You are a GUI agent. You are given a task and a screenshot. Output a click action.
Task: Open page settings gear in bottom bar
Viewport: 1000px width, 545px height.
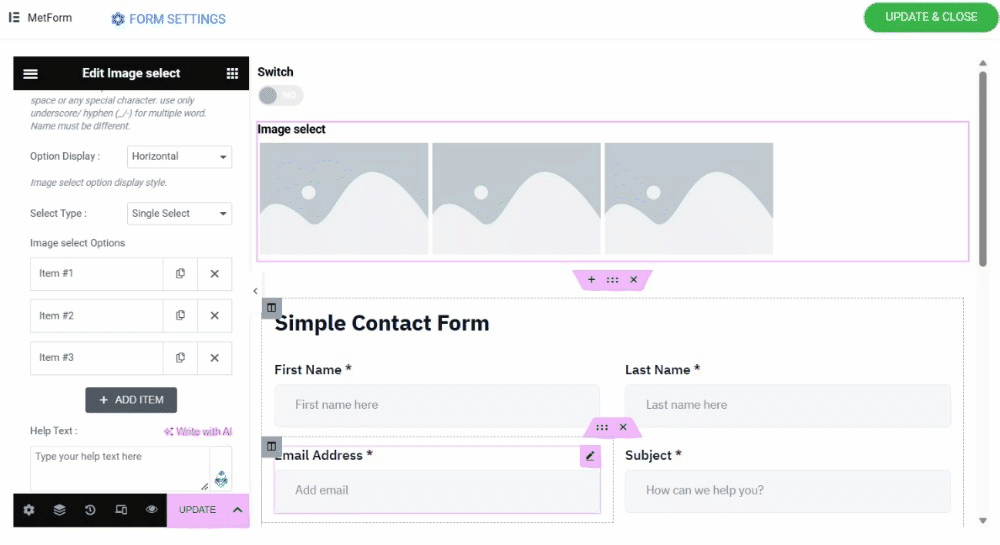[29, 510]
